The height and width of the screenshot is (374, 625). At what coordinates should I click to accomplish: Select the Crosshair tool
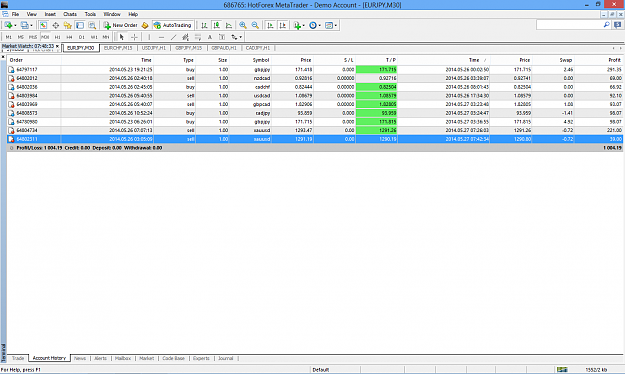(x=134, y=37)
